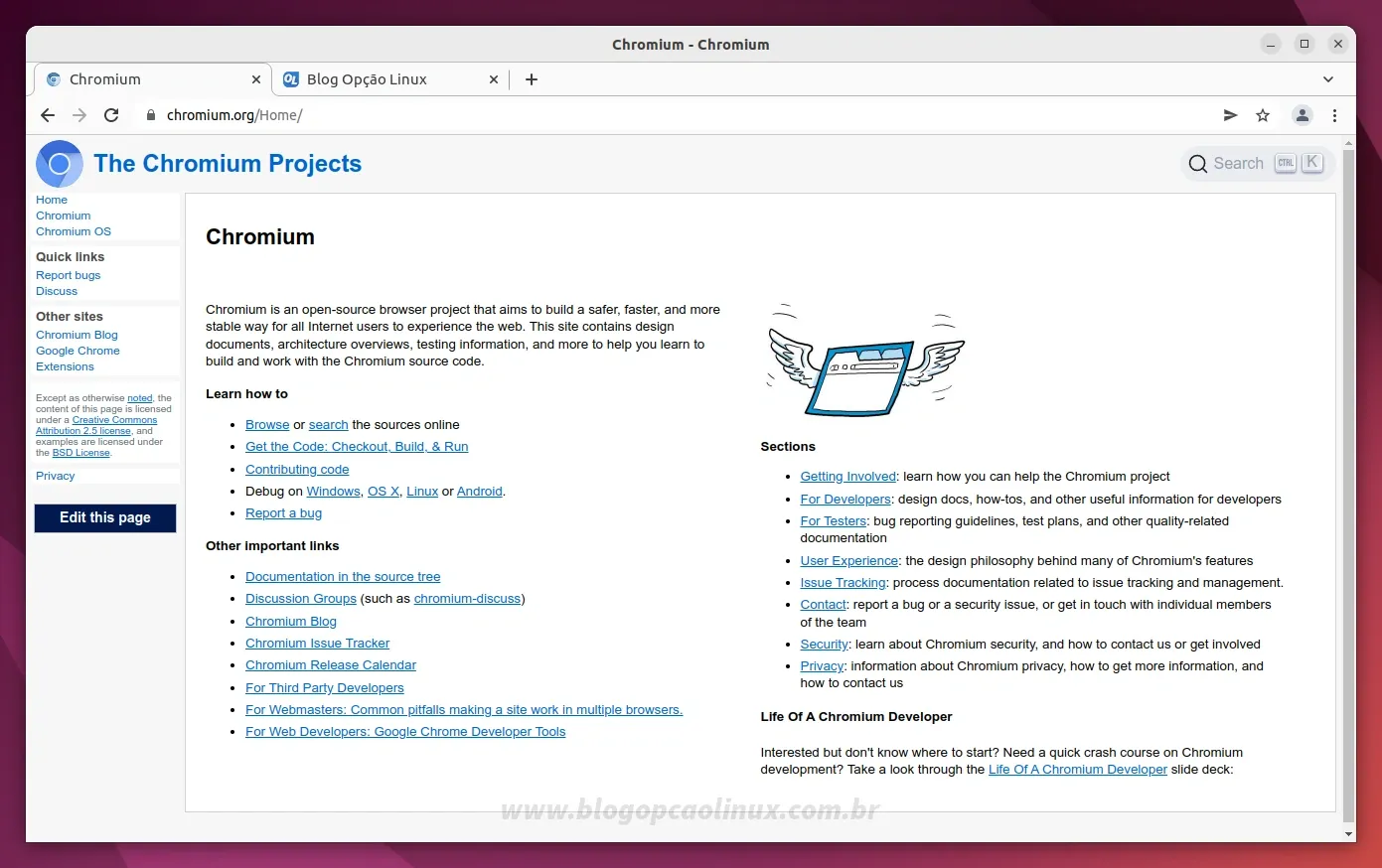Open the Debug on Linux link
This screenshot has width=1382, height=868.
(422, 492)
